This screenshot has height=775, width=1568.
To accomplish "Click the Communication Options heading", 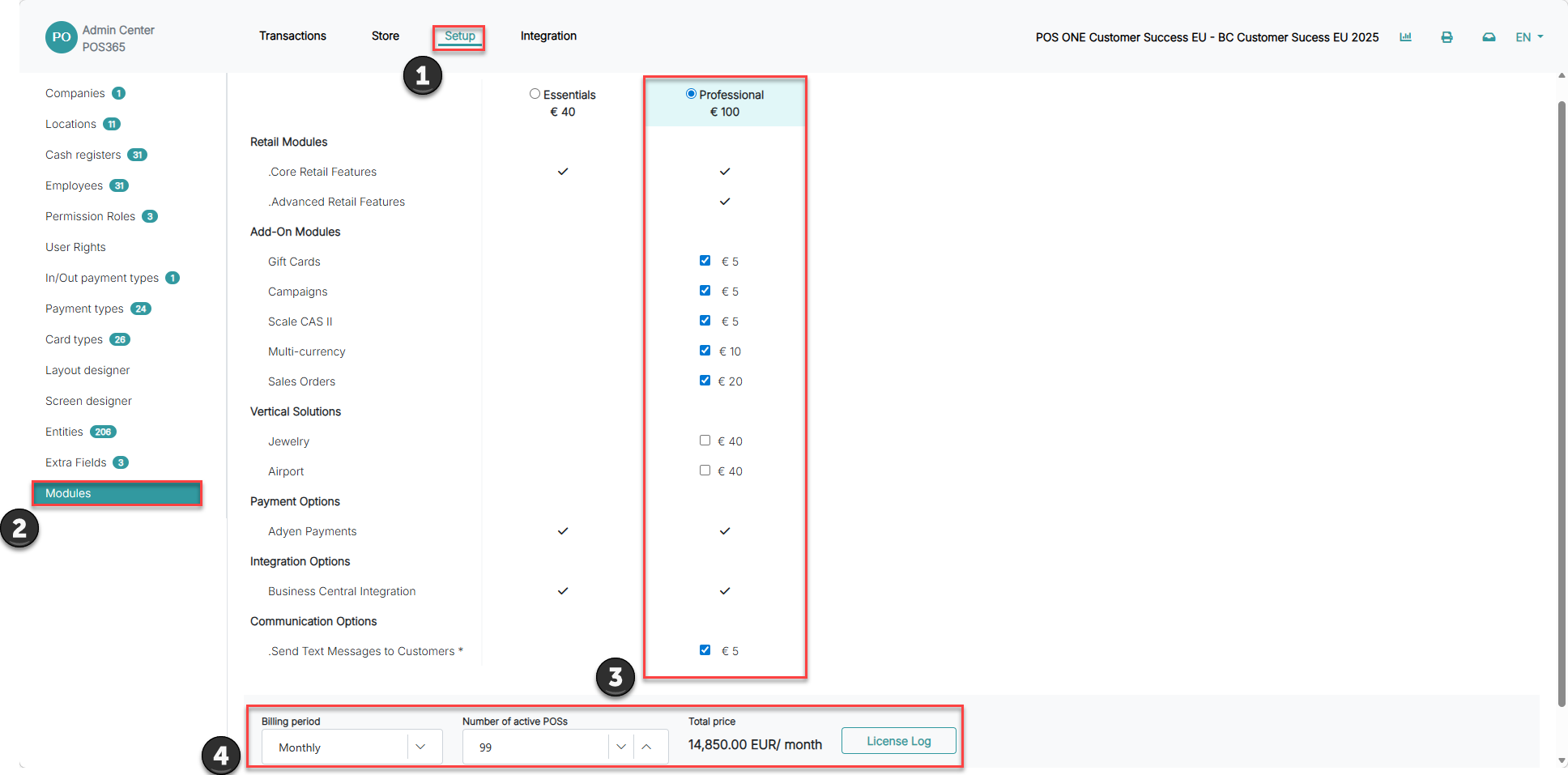I will [x=313, y=621].
